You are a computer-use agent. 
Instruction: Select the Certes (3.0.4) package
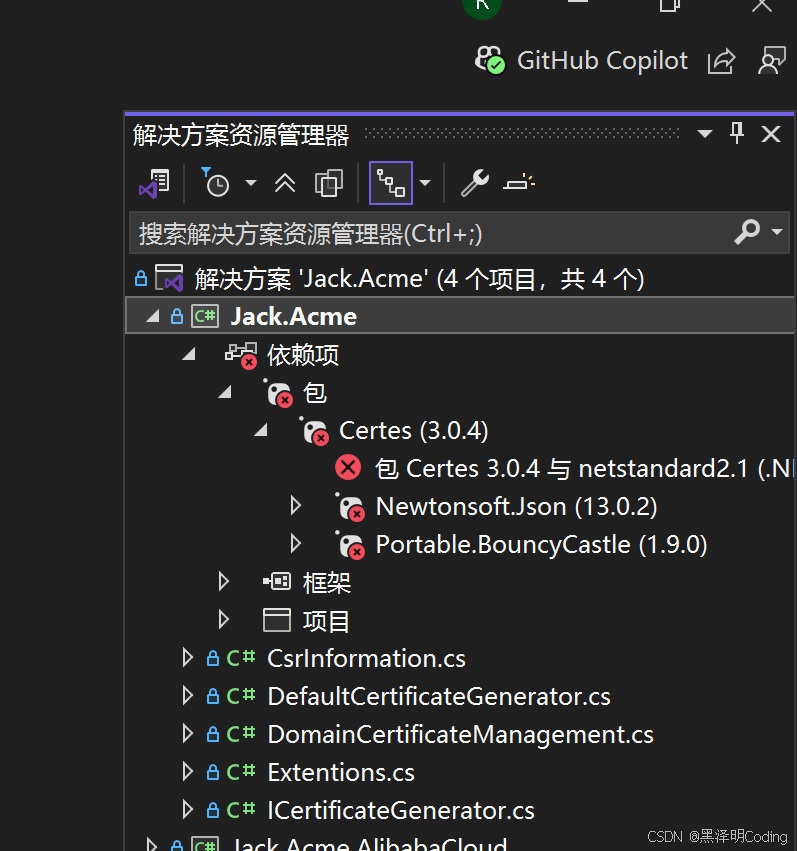pos(413,431)
